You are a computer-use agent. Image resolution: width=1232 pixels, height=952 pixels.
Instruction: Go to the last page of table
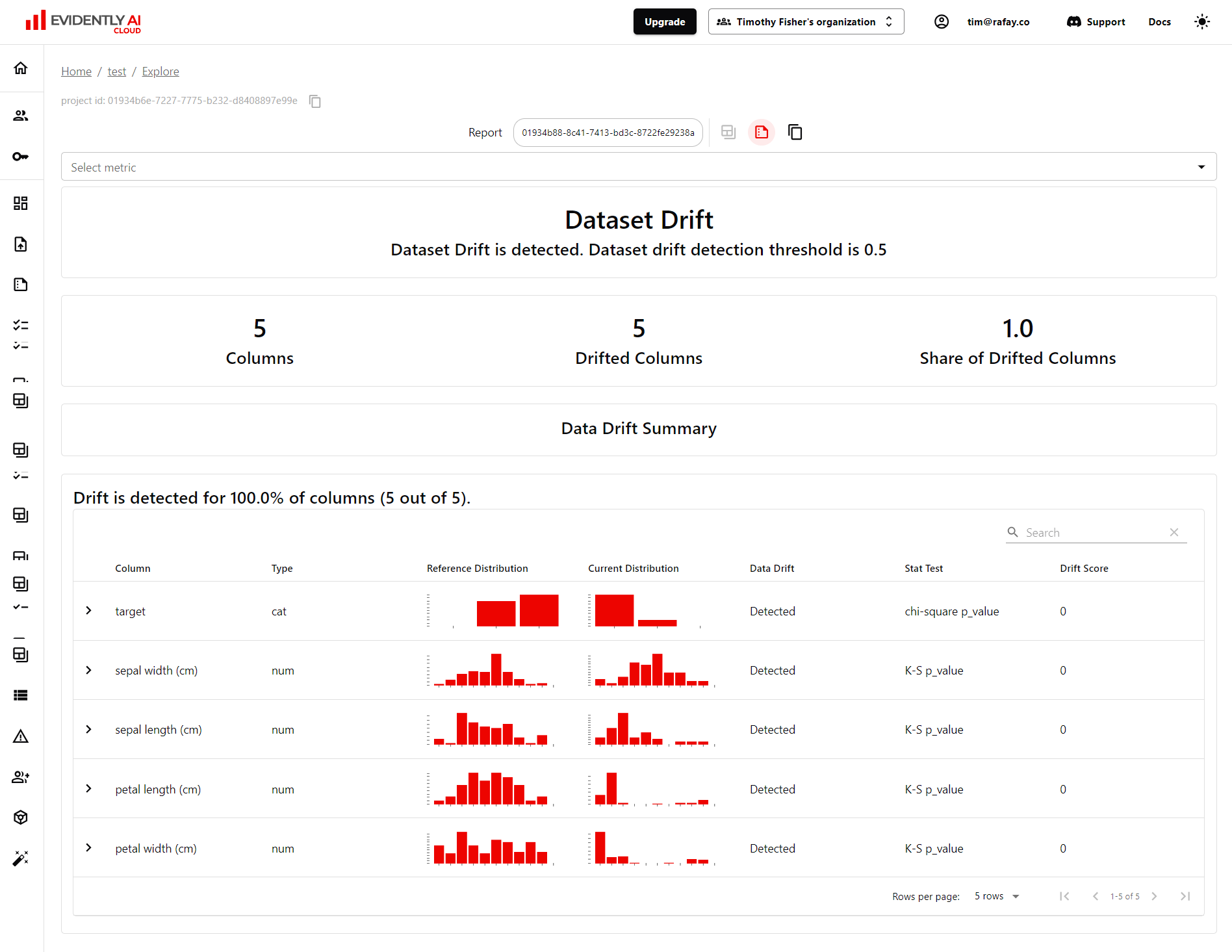click(1185, 896)
